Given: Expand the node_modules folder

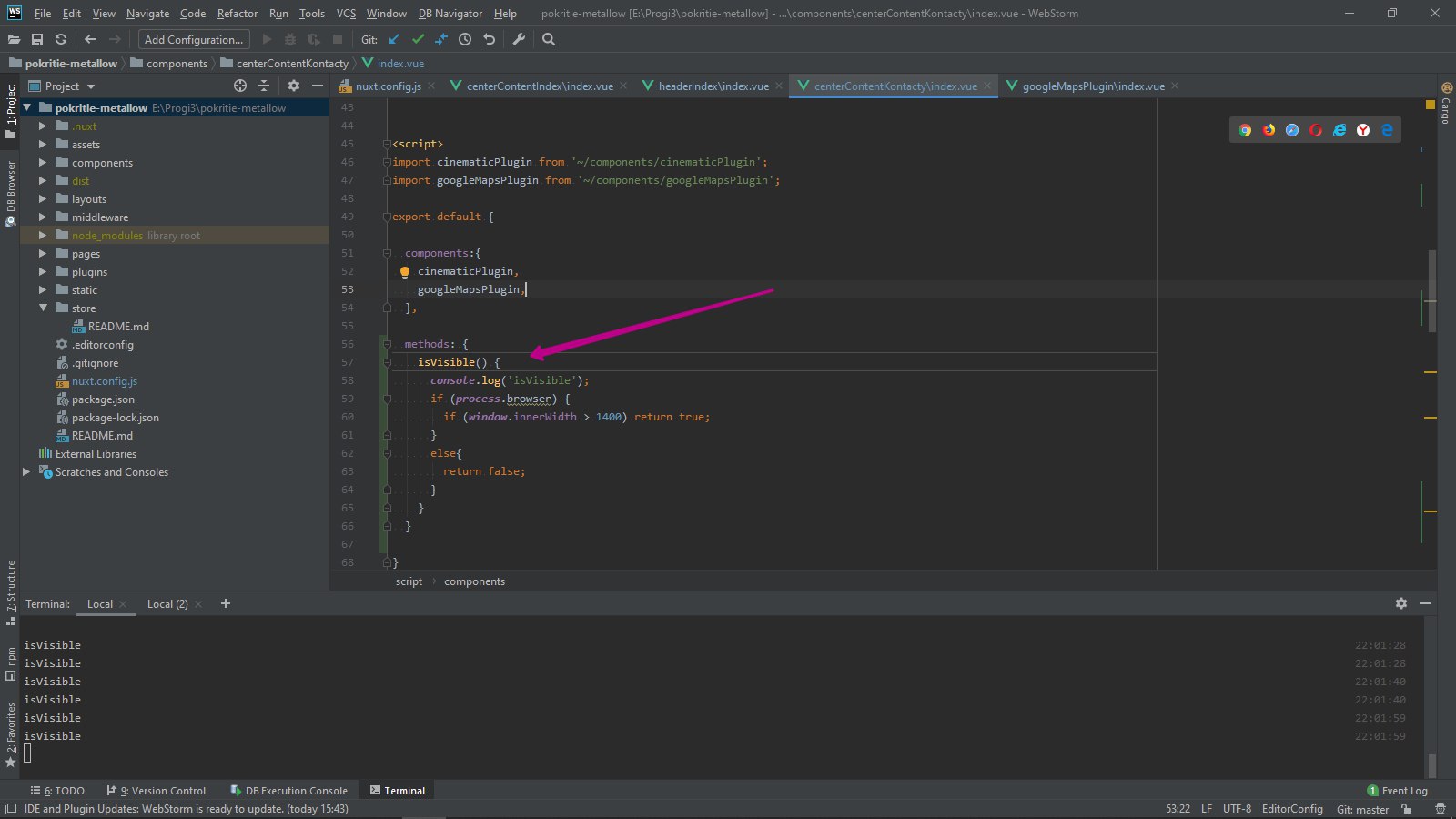Looking at the screenshot, I should pyautogui.click(x=43, y=236).
